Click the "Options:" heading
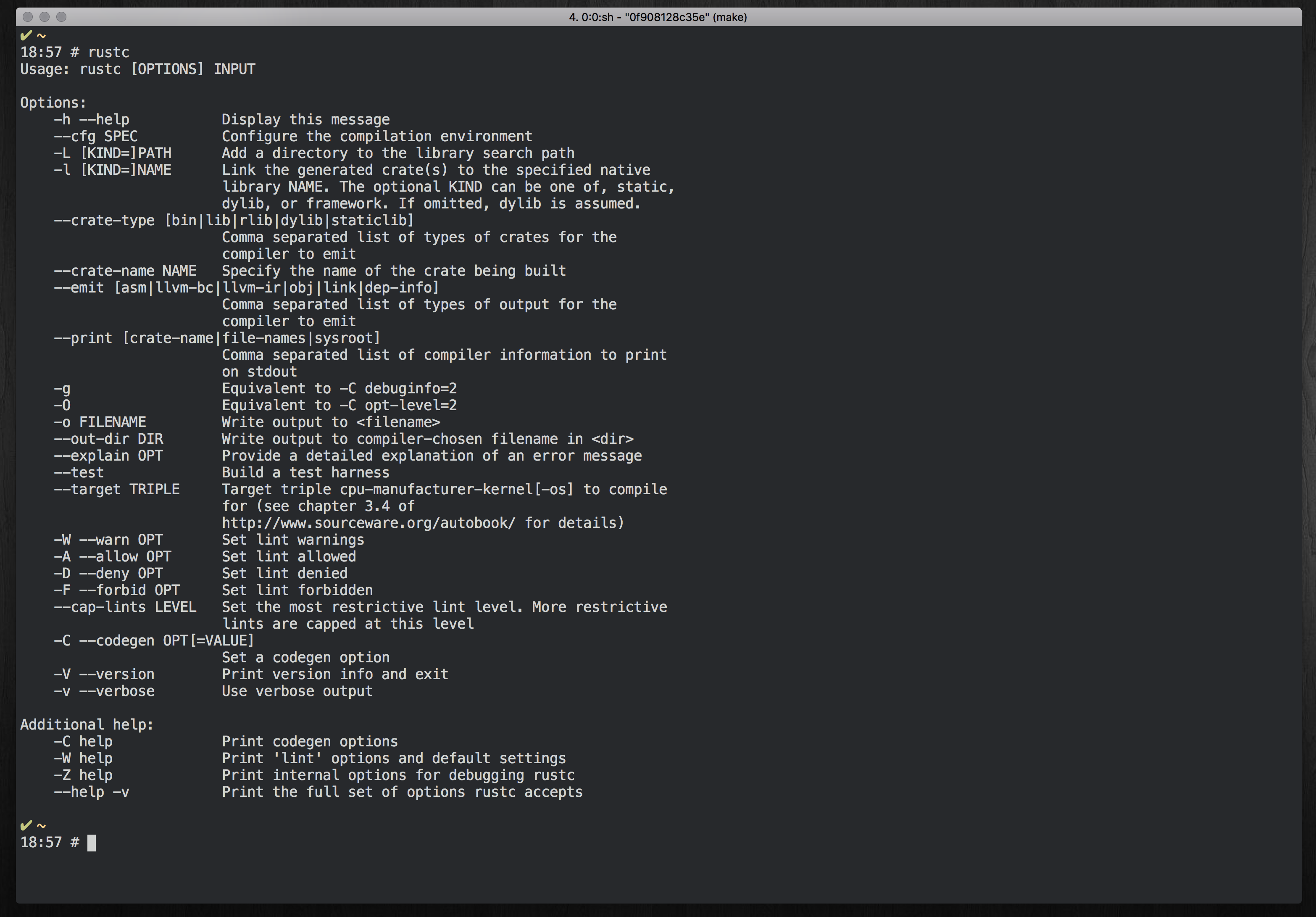1316x917 pixels. 53,103
